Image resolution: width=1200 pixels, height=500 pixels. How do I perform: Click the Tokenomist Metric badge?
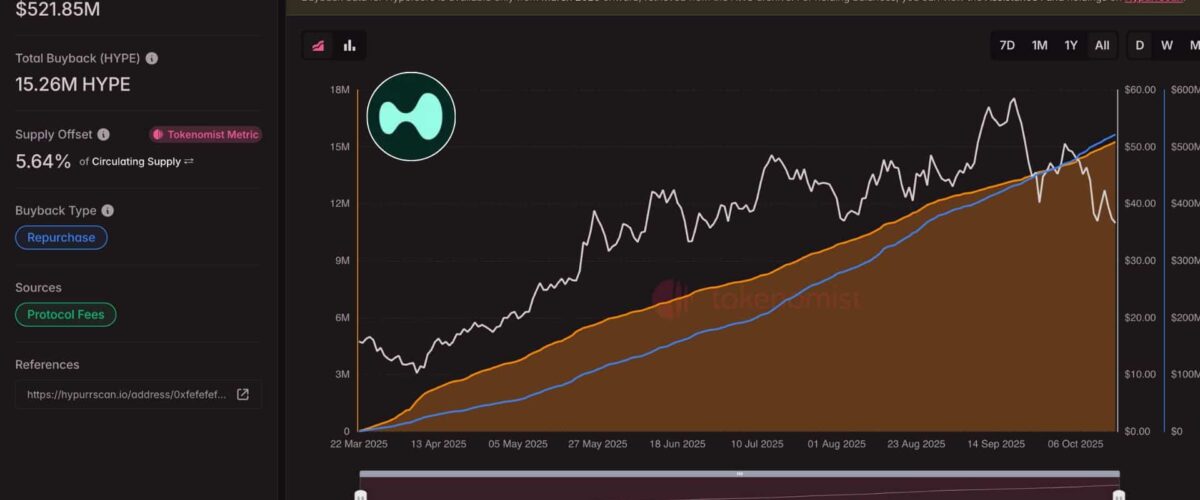point(206,134)
